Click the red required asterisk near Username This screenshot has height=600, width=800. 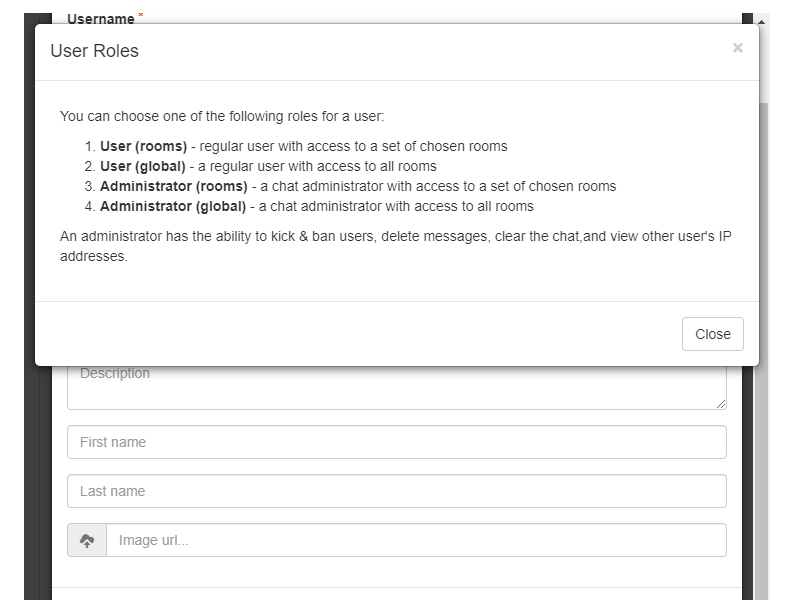[141, 16]
